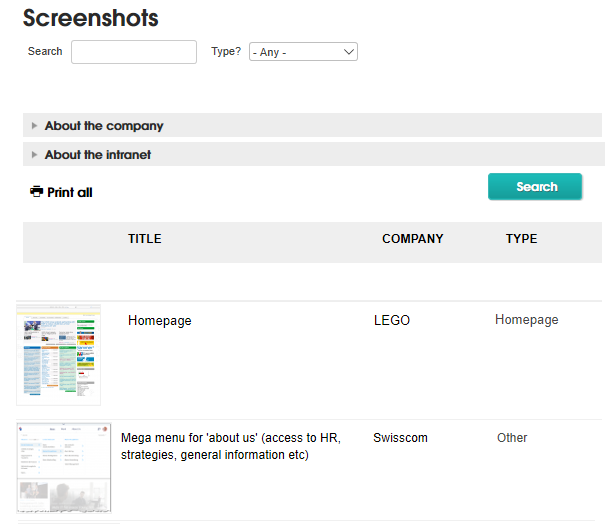Click the triangle arrow beside About the intranet

pyautogui.click(x=35, y=155)
